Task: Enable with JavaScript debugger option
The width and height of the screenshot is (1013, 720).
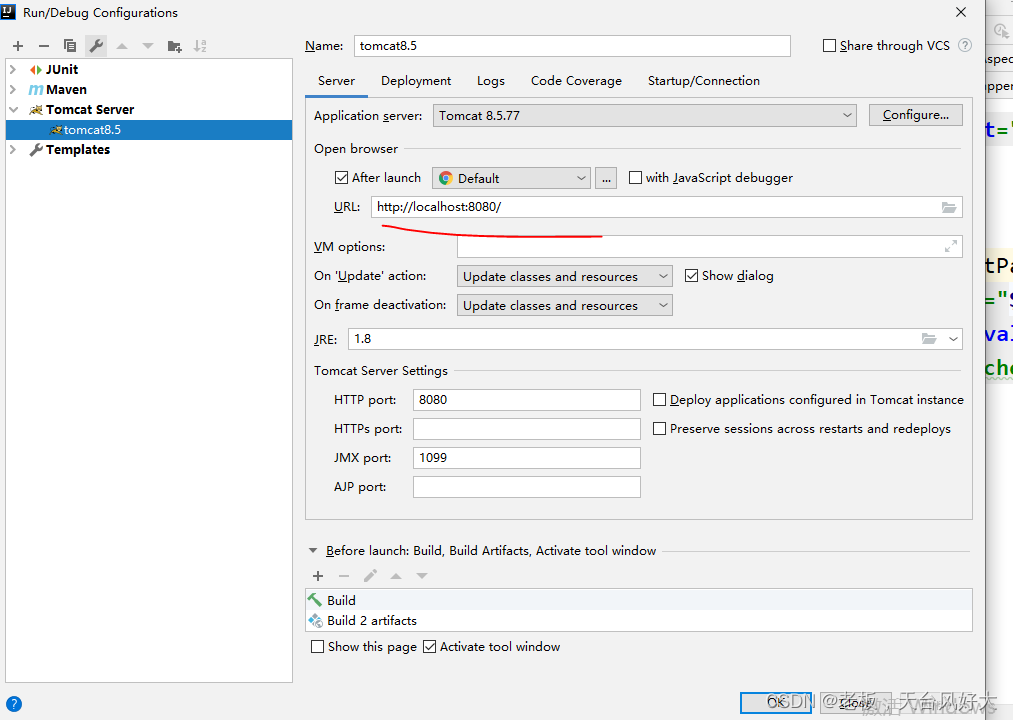Action: click(x=635, y=178)
